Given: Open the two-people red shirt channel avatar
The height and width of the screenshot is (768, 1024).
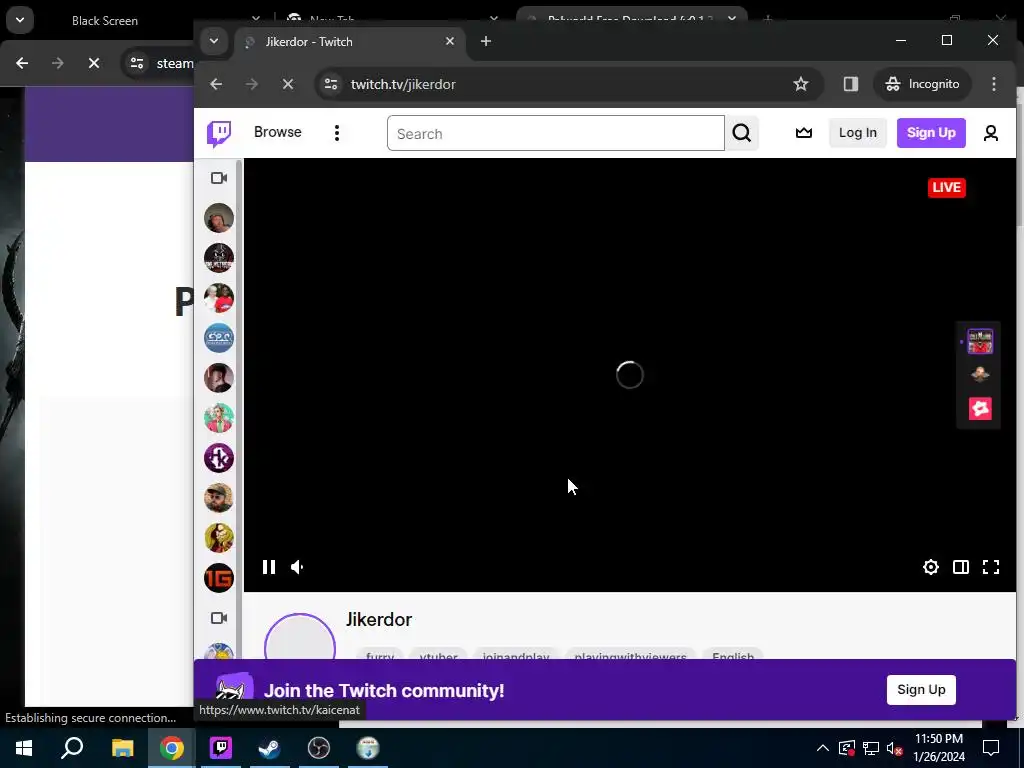Looking at the screenshot, I should [x=219, y=298].
